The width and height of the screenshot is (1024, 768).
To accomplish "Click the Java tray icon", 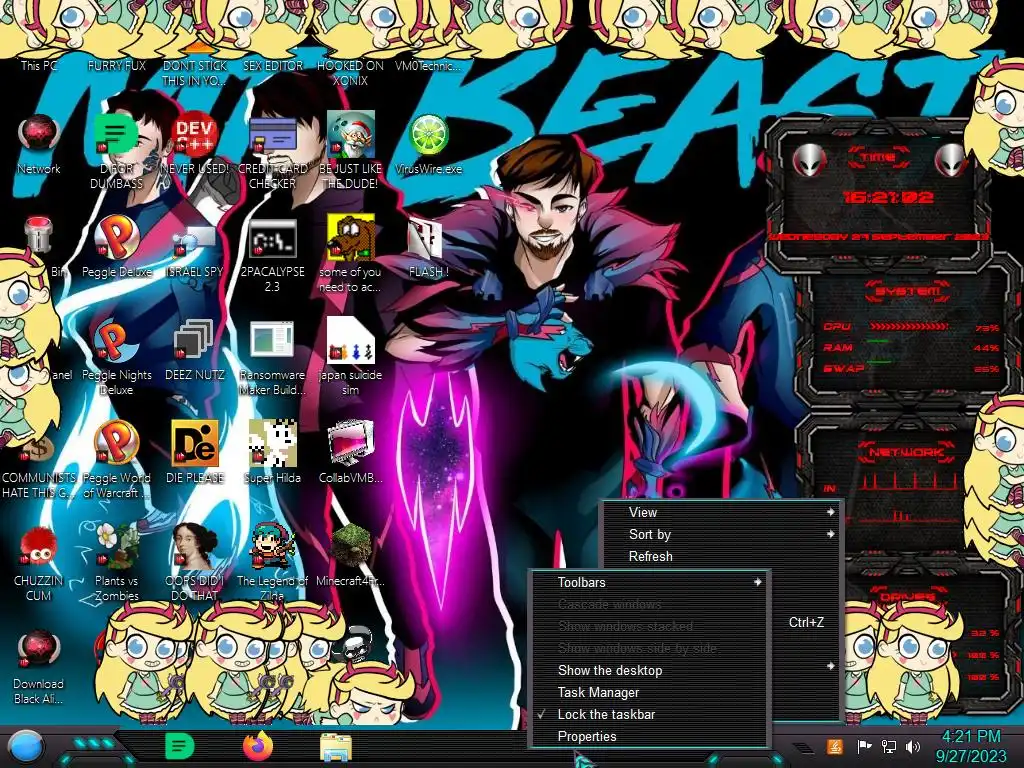I will [835, 747].
